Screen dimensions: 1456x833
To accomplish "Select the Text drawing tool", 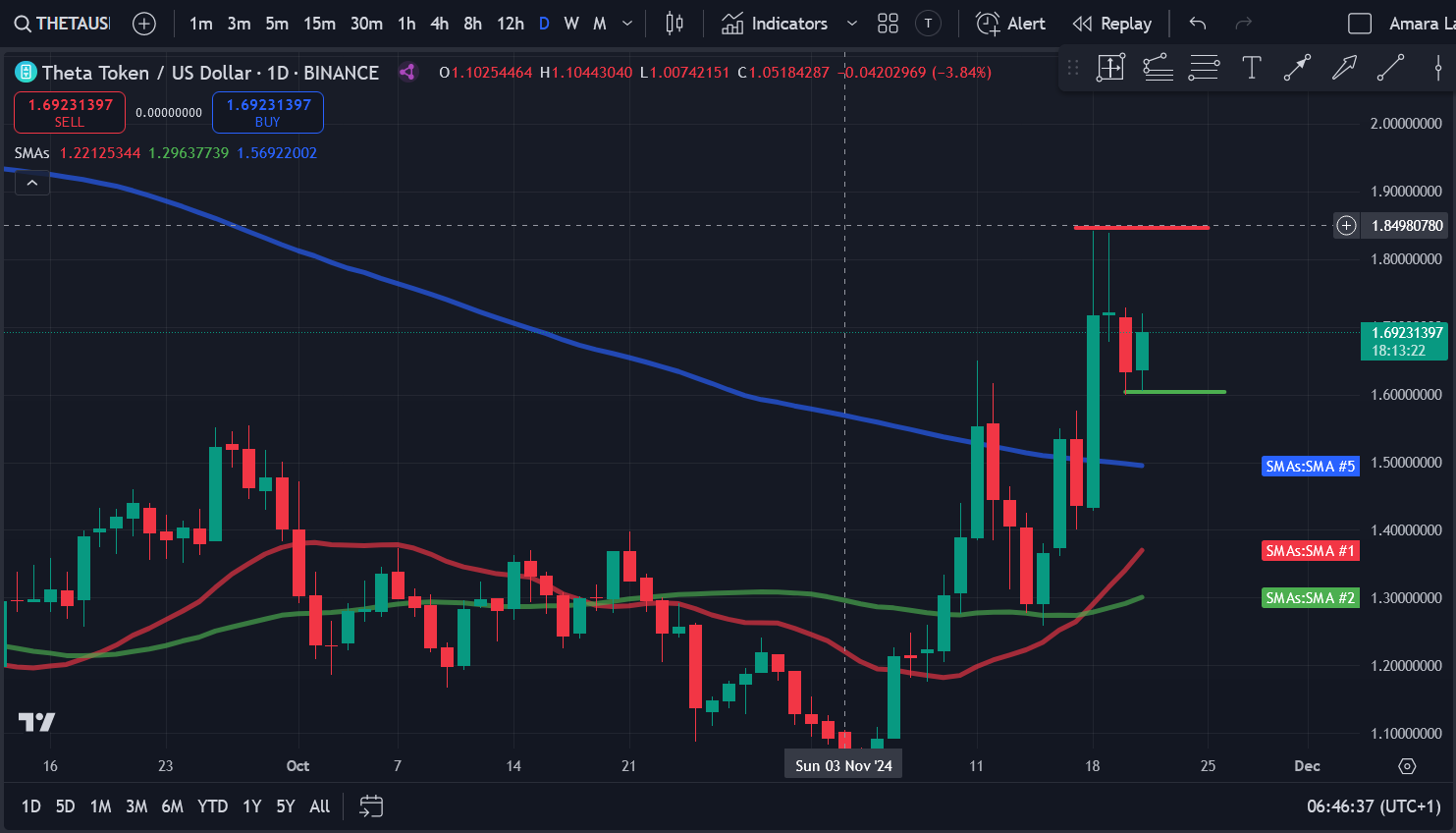I will [x=1252, y=68].
